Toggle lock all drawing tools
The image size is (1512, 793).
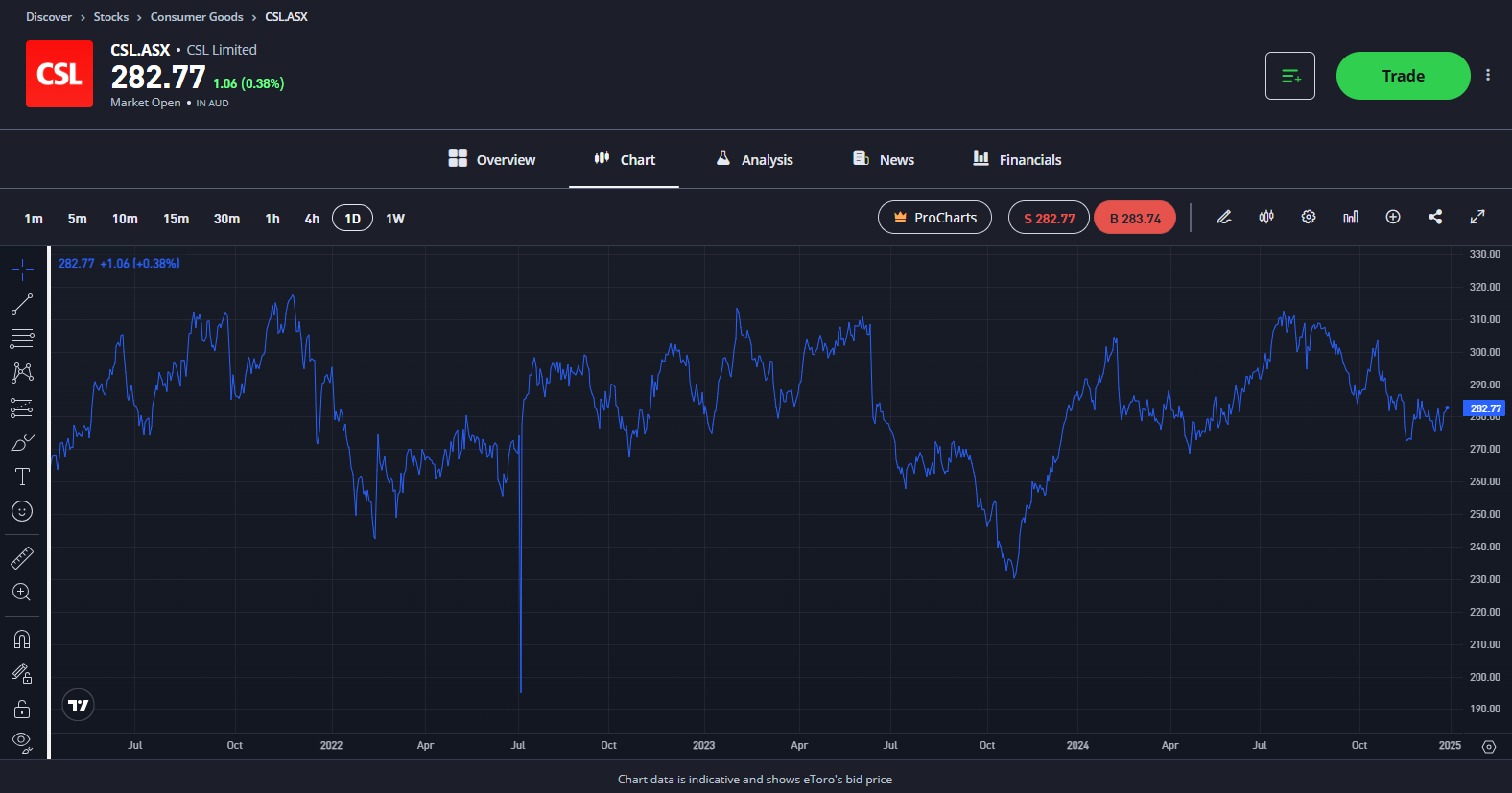pyautogui.click(x=22, y=709)
